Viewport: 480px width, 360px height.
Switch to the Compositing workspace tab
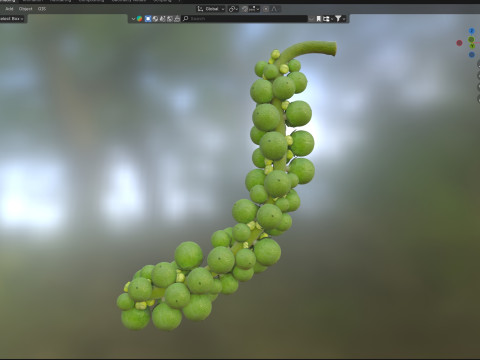[x=91, y=1]
